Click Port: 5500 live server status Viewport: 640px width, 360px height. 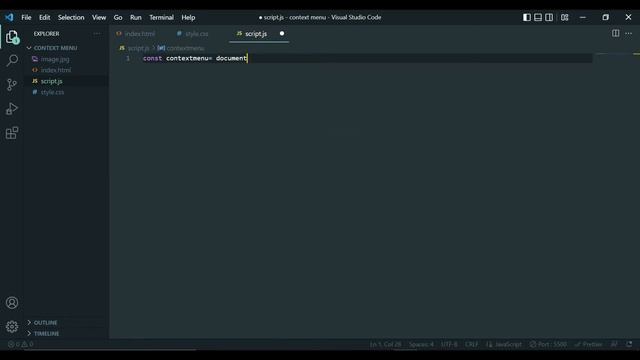[548, 344]
